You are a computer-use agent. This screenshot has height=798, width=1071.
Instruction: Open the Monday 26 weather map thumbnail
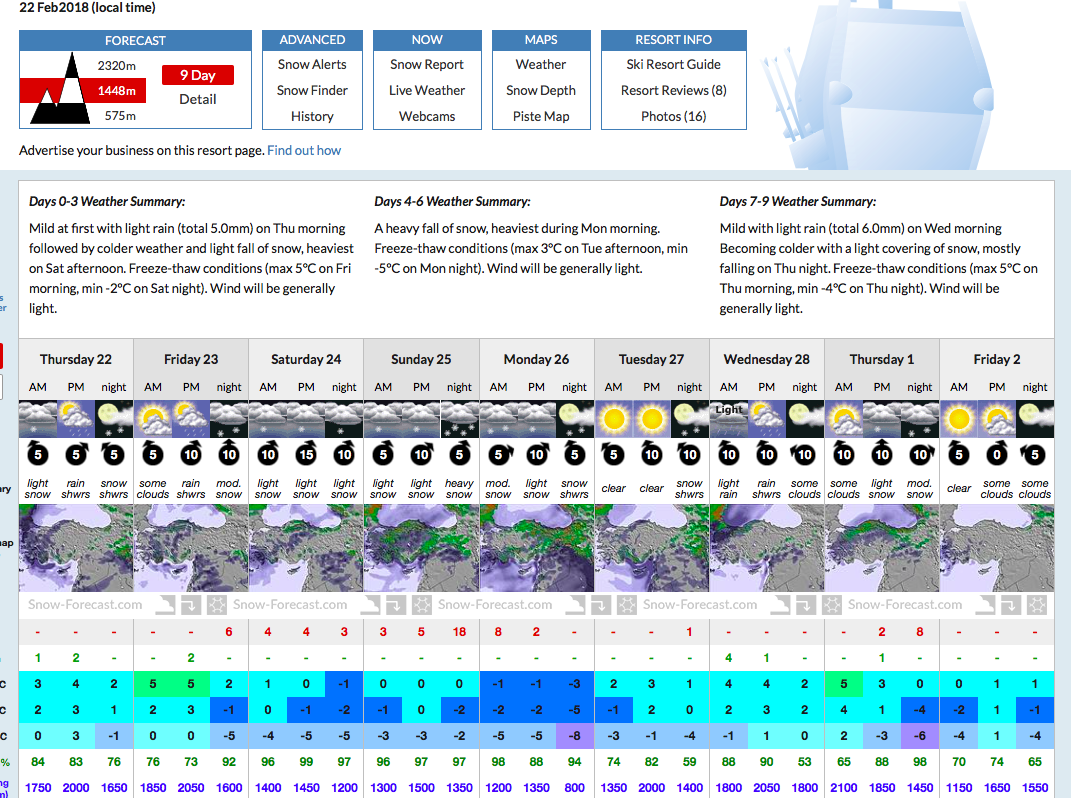[537, 548]
